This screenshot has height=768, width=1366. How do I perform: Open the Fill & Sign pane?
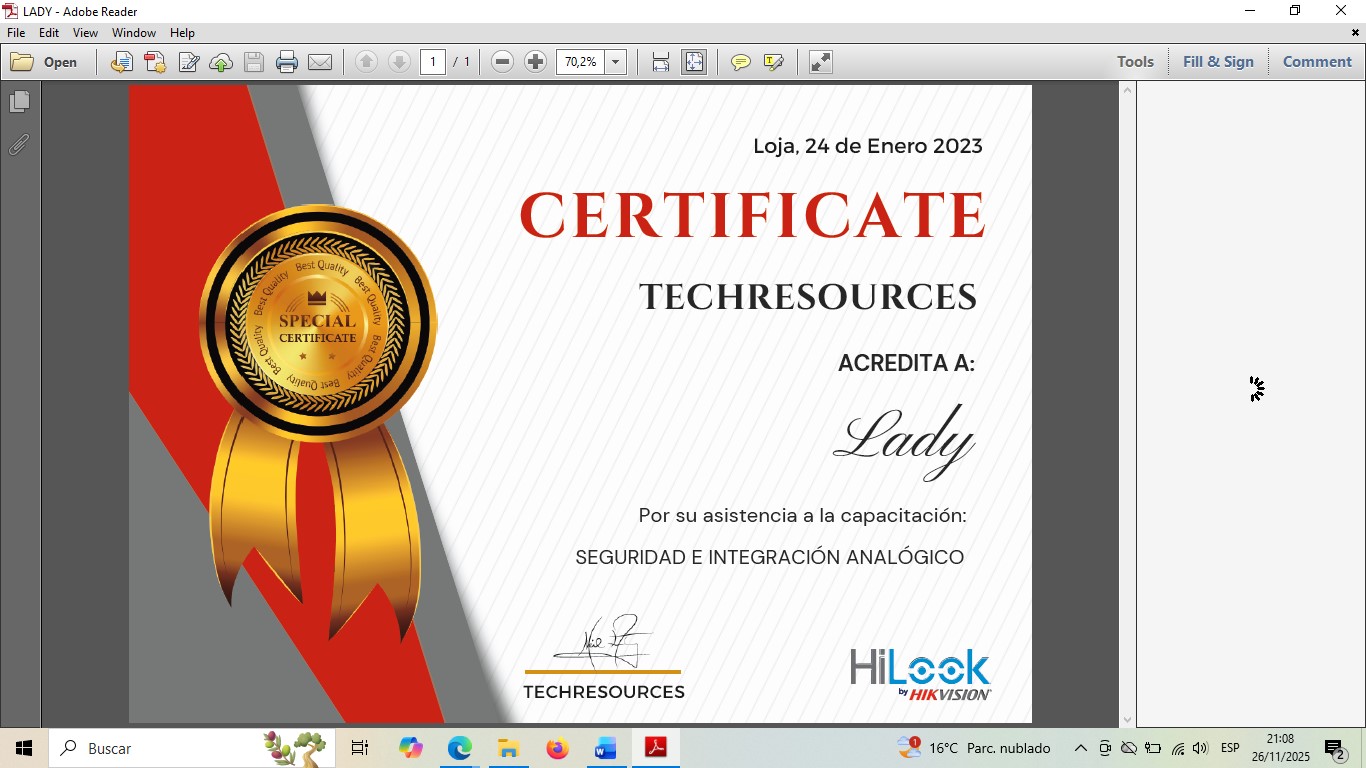click(1217, 62)
